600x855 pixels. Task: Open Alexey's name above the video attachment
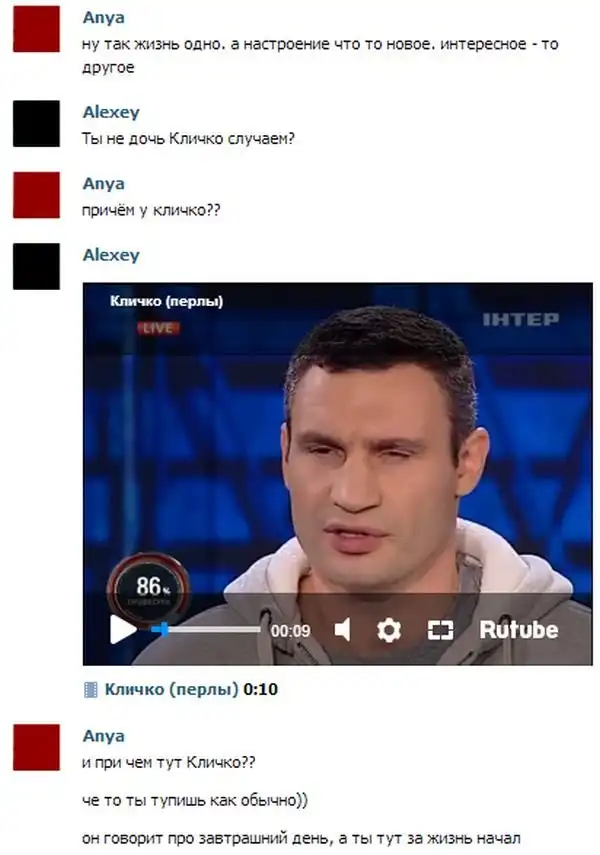111,255
